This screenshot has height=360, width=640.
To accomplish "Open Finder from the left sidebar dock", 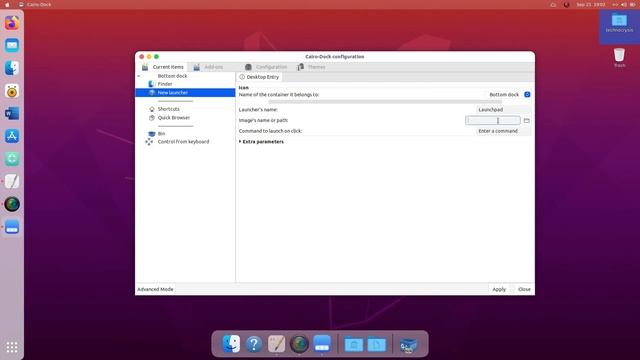I will coord(12,68).
